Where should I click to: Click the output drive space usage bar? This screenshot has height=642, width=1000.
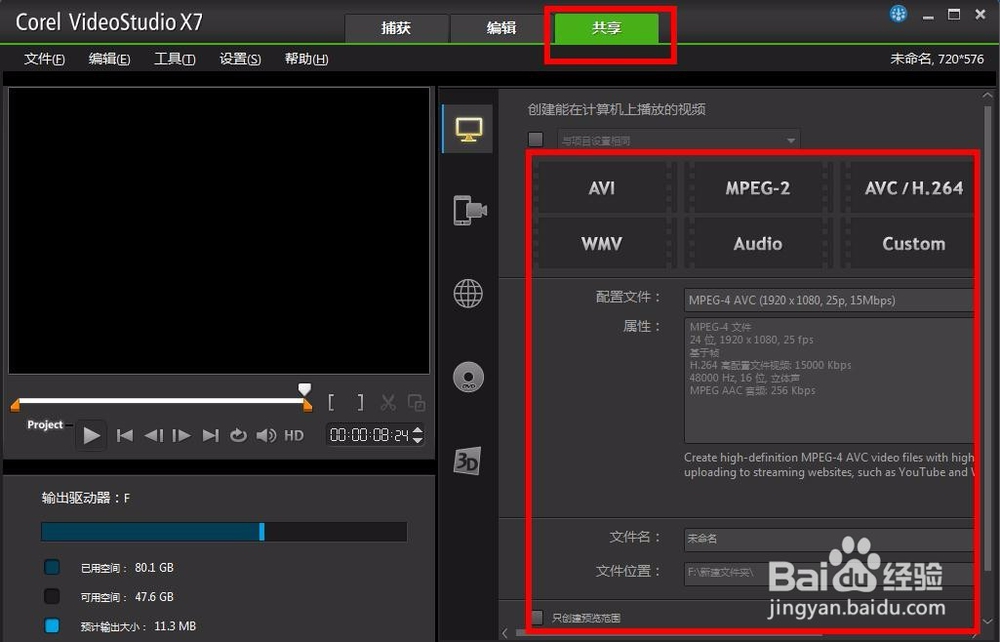[x=224, y=532]
